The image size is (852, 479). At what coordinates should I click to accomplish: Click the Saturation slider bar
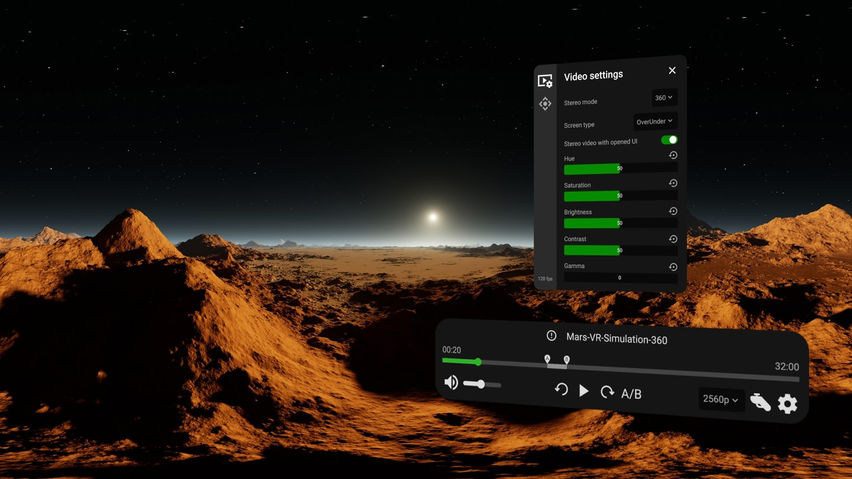click(x=621, y=196)
